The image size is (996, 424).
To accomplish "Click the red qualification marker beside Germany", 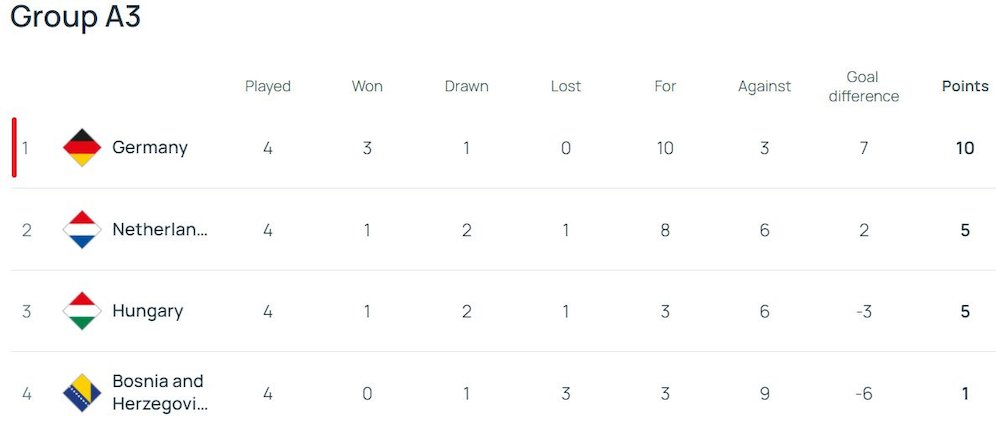I will coord(14,148).
